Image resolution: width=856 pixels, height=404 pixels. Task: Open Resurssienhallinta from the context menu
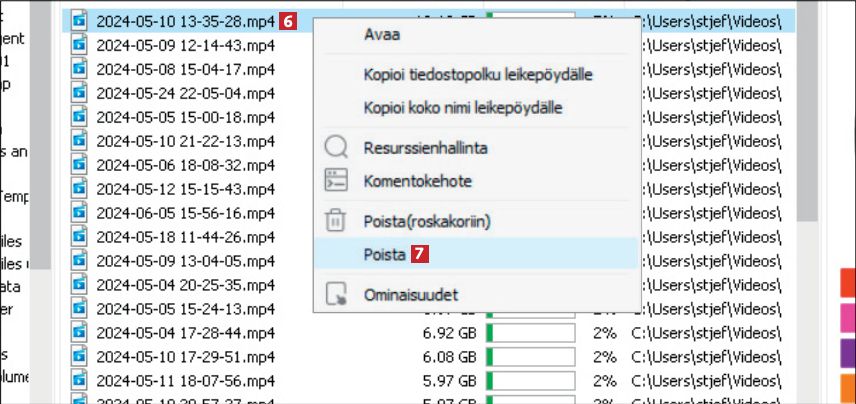click(x=424, y=149)
